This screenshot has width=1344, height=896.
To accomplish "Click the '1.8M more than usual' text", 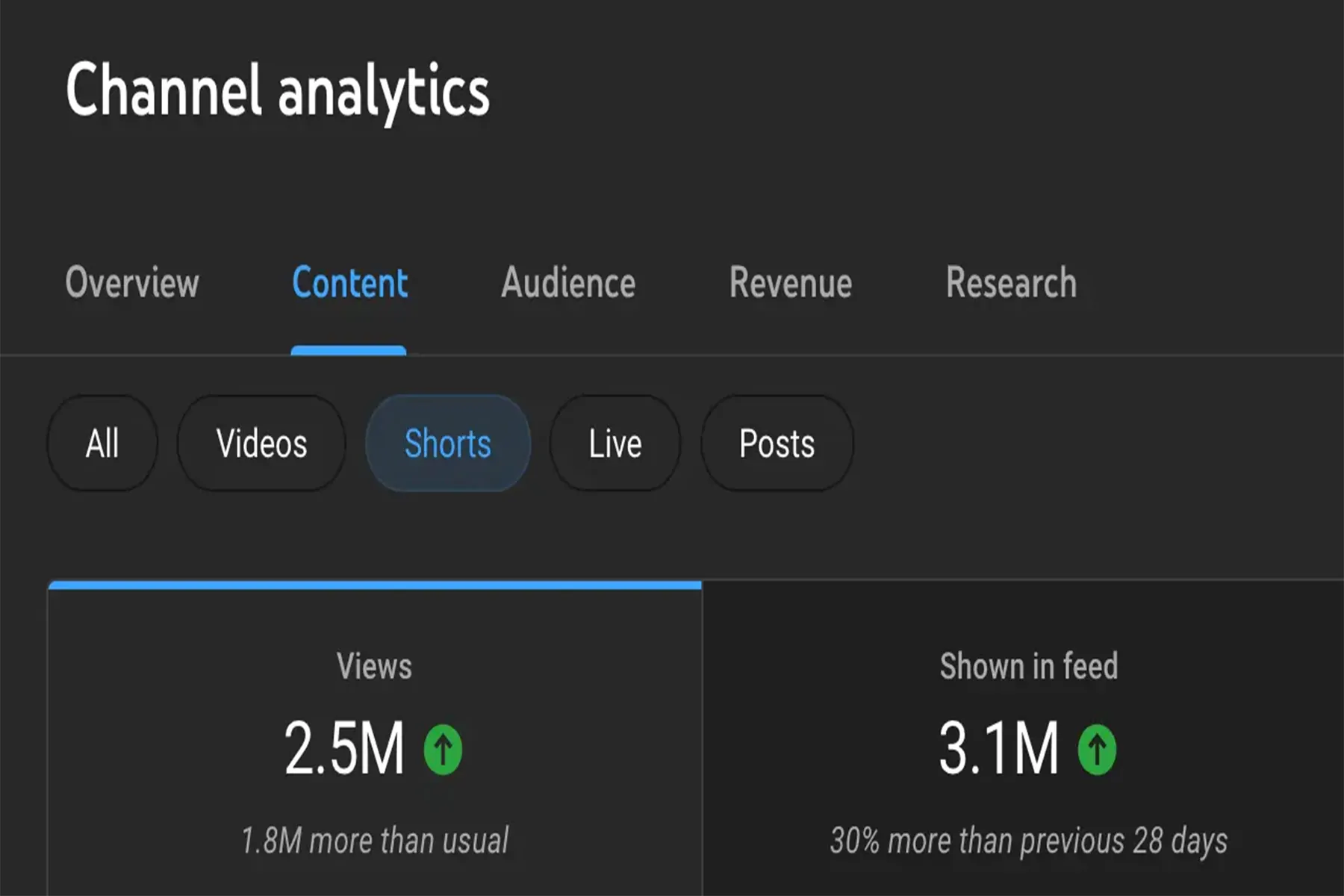I will point(374,841).
